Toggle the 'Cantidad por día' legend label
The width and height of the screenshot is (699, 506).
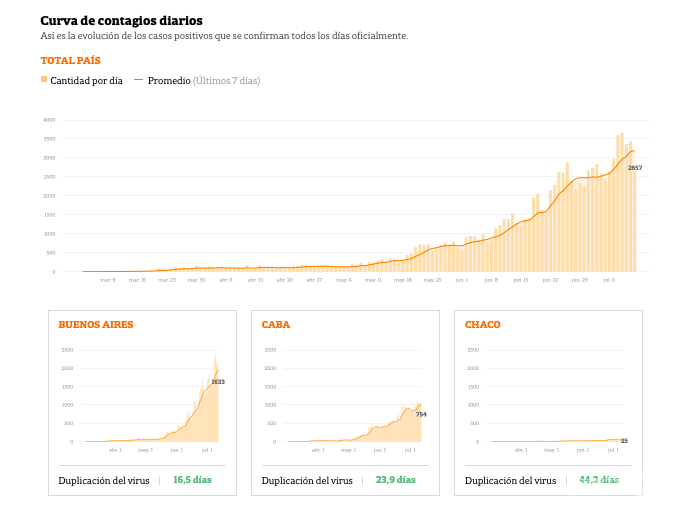tap(86, 80)
